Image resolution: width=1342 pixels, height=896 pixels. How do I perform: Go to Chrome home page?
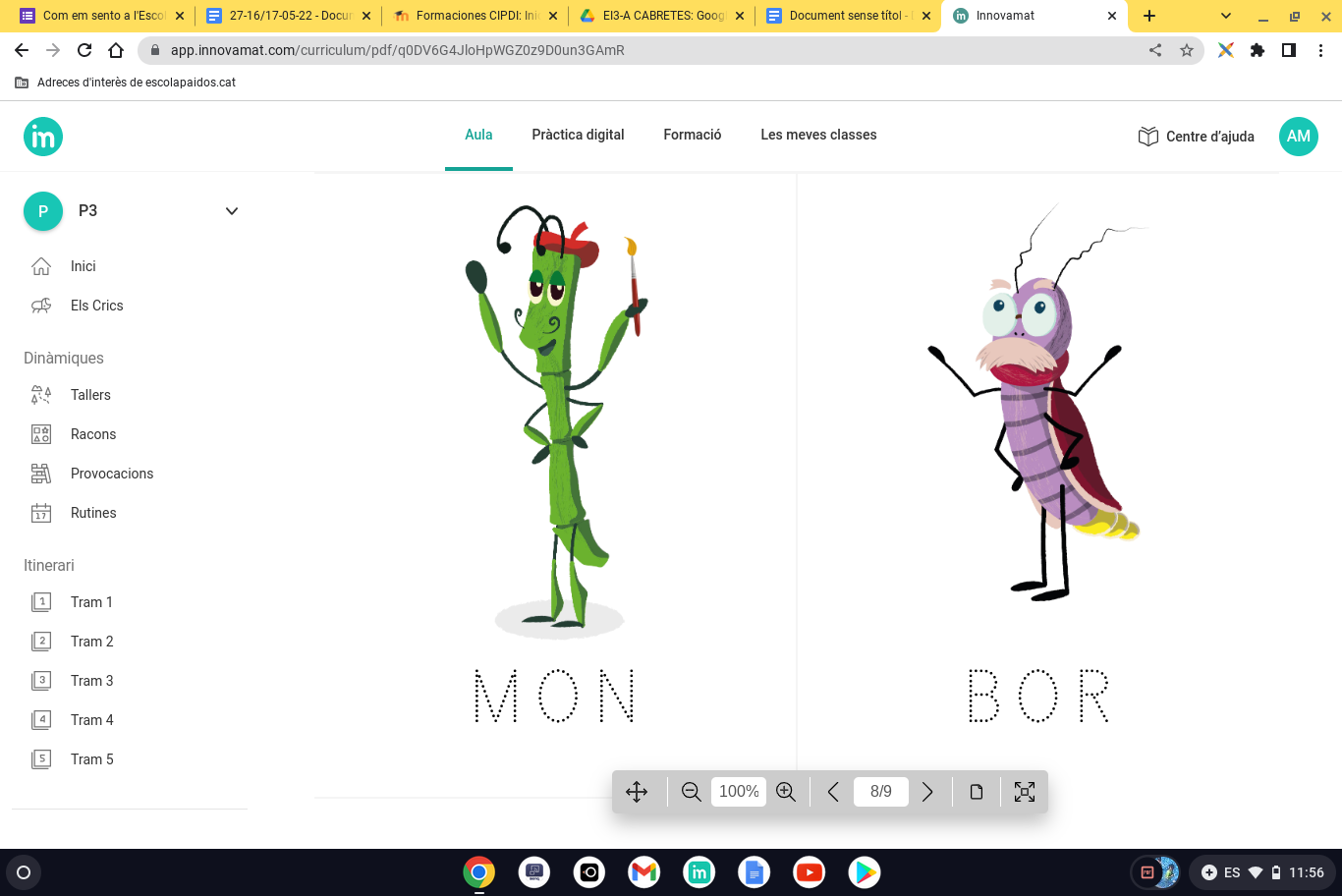(x=116, y=50)
